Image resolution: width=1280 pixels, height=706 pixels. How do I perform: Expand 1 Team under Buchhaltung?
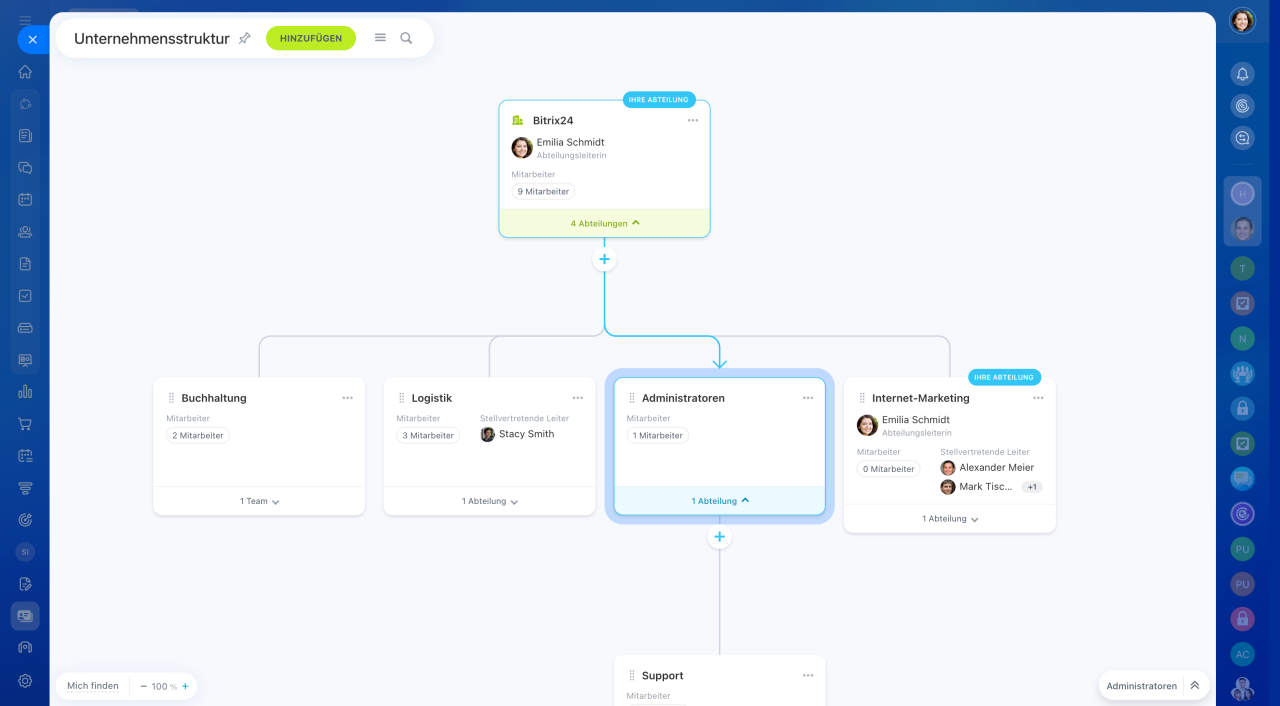tap(259, 501)
